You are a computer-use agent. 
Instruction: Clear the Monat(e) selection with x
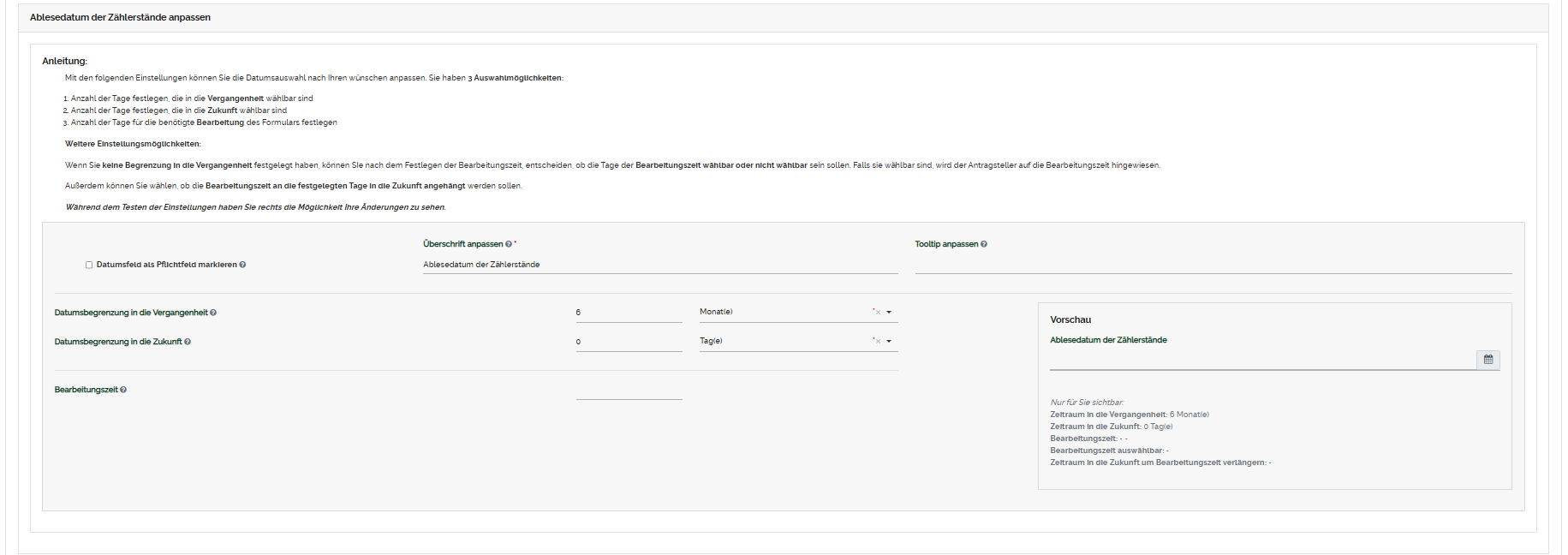[x=878, y=313]
